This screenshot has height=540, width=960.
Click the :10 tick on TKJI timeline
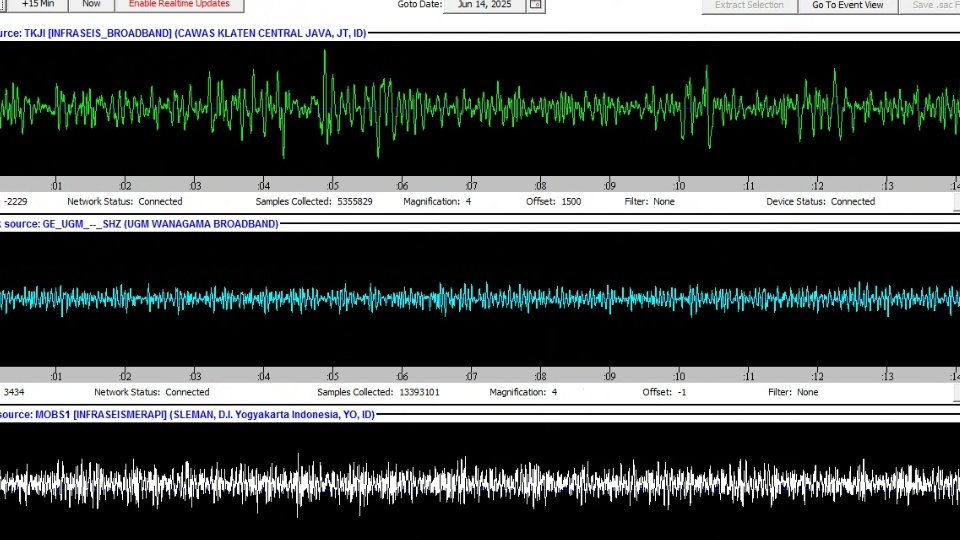click(x=679, y=185)
